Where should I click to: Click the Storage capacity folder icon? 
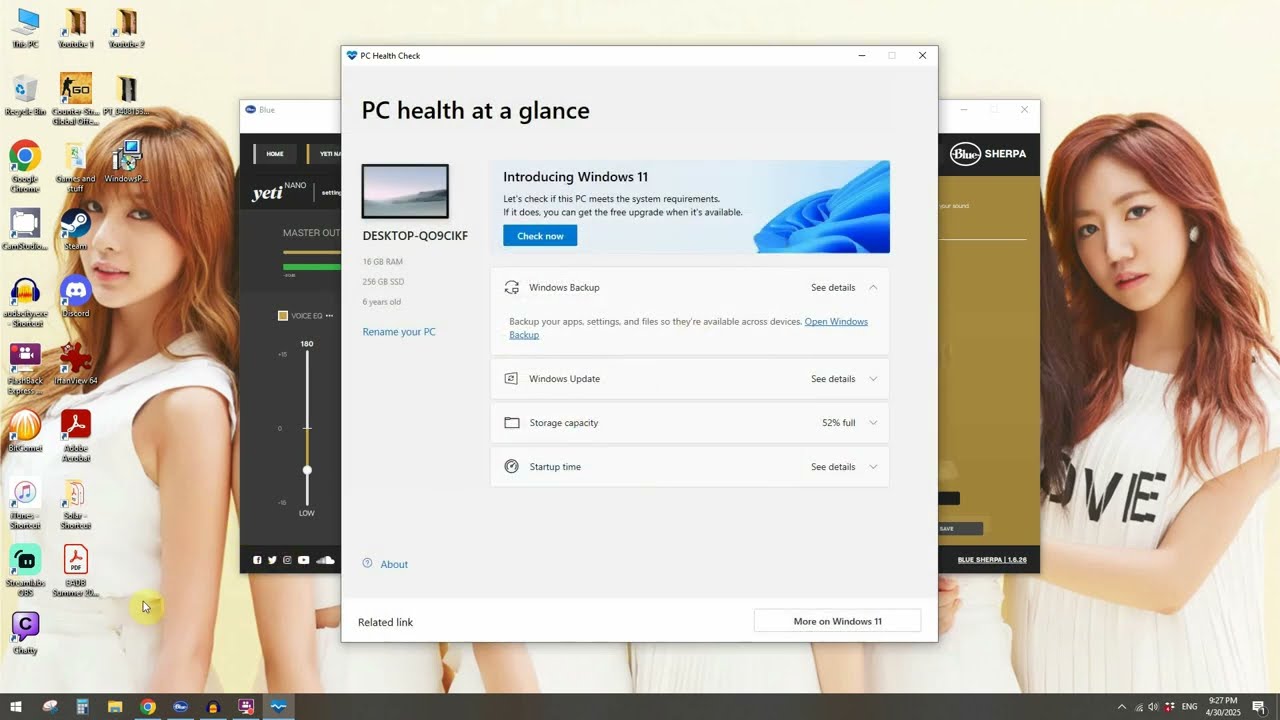(512, 423)
